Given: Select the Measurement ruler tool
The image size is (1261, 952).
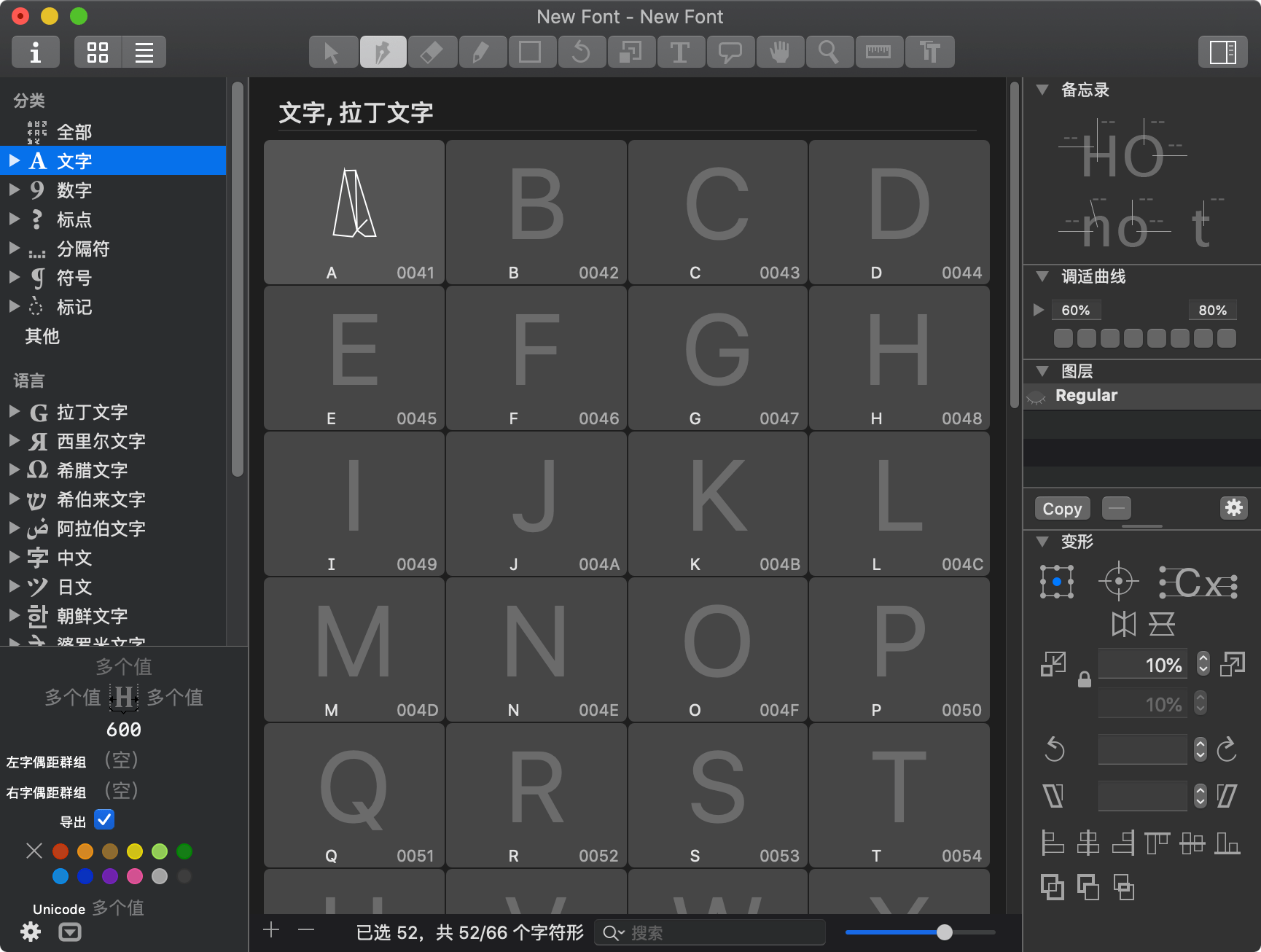Looking at the screenshot, I should coord(878,52).
